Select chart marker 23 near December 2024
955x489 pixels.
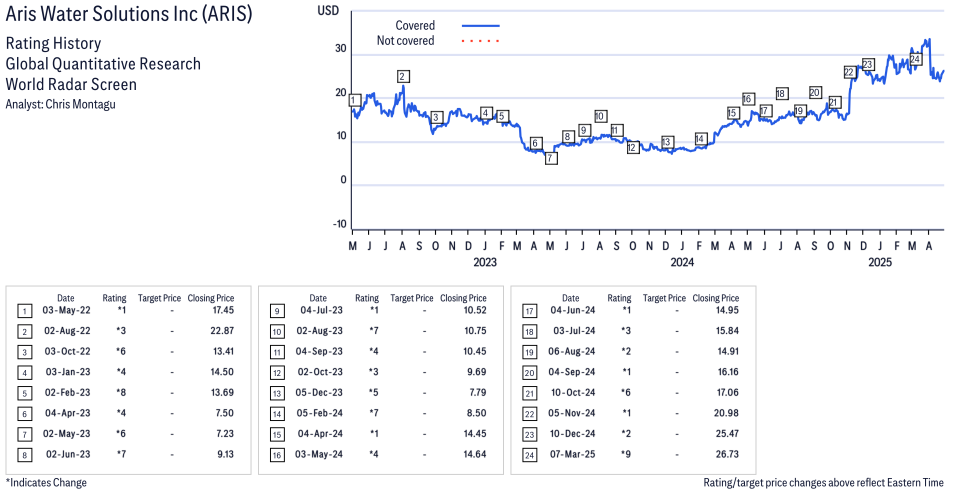868,65
